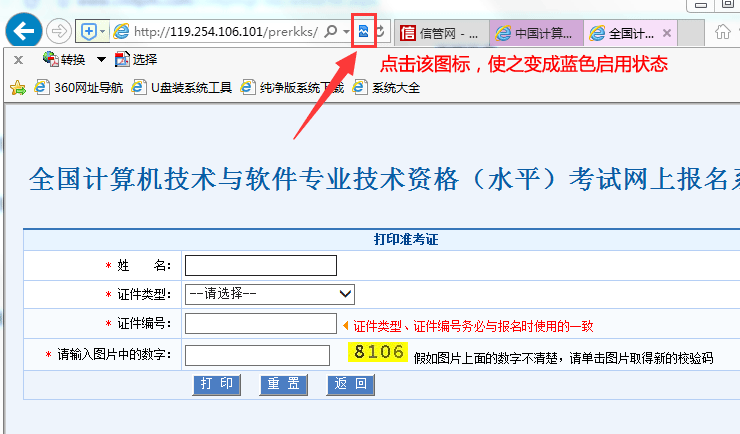Open the U盘装系统工具 bookmark
740x434 pixels.
pyautogui.click(x=183, y=88)
